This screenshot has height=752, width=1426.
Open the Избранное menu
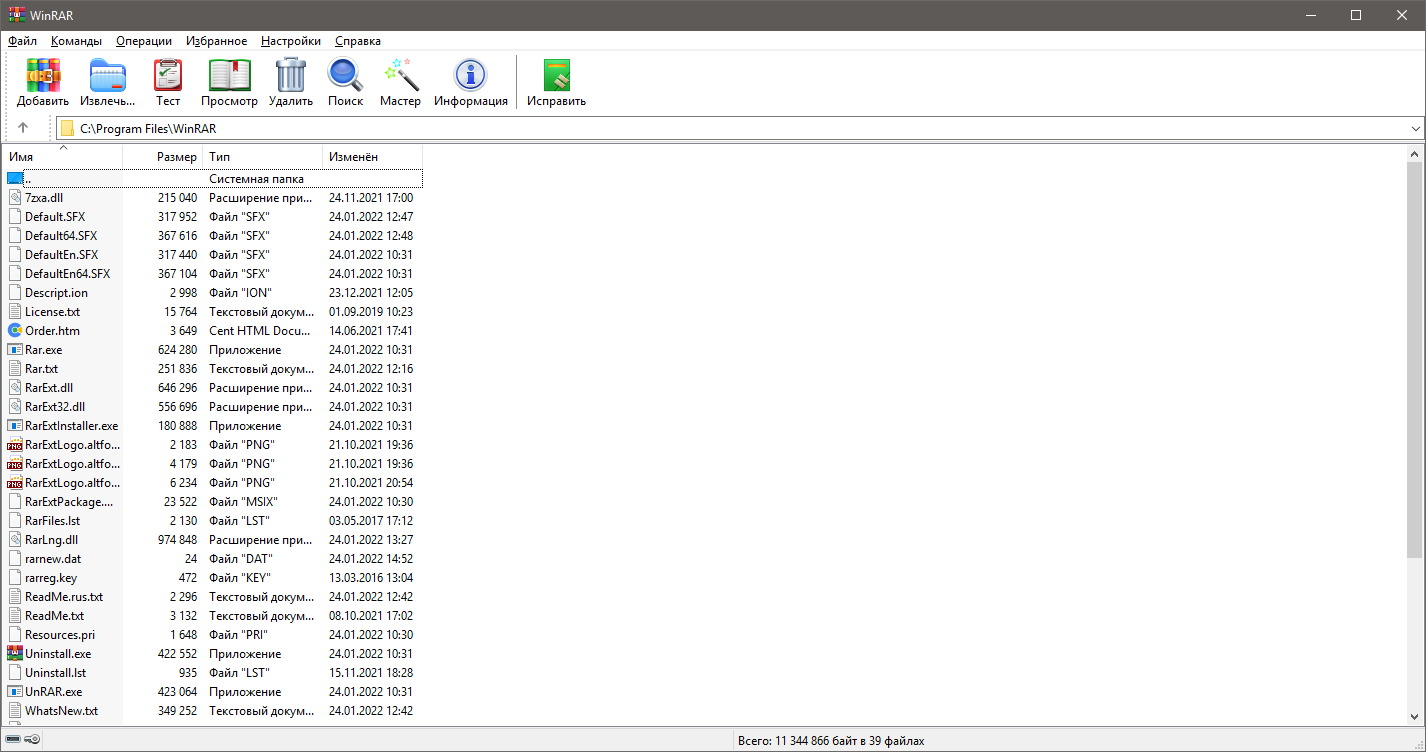(x=216, y=41)
